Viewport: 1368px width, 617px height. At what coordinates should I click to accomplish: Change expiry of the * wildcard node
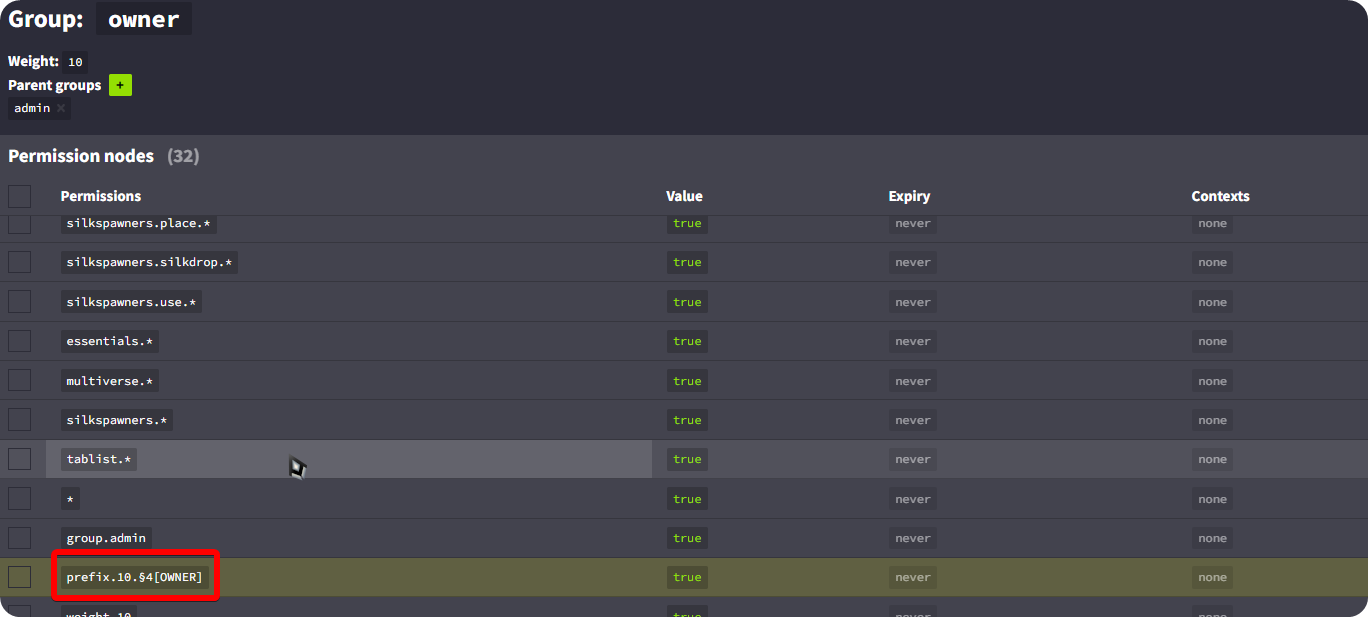[912, 499]
